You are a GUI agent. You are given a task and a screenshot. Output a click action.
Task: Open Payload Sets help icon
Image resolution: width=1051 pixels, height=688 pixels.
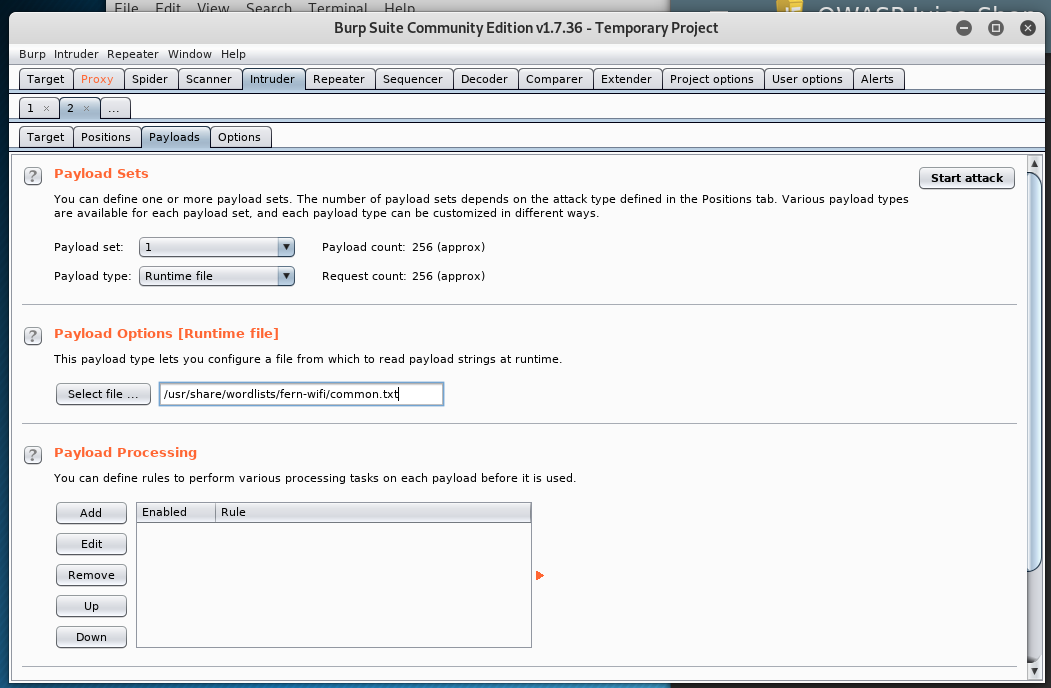click(33, 176)
